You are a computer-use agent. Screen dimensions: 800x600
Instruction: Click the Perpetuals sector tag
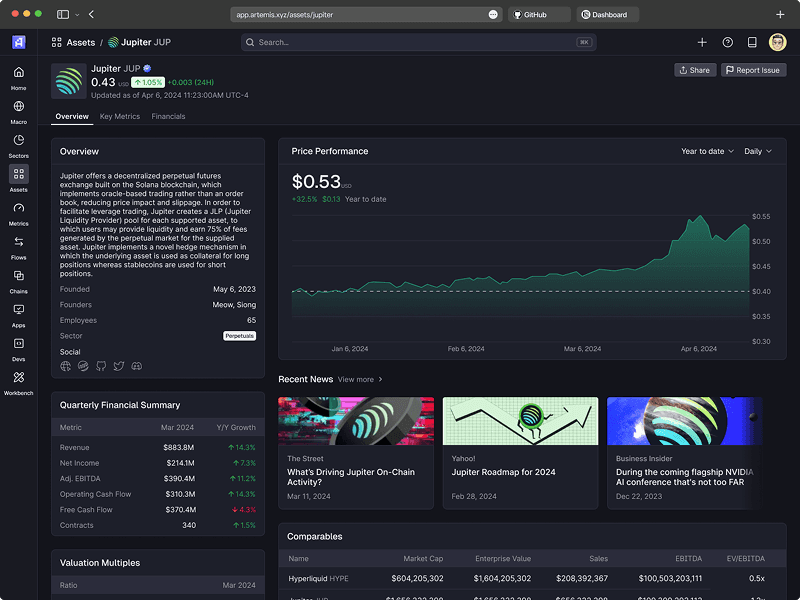point(239,336)
